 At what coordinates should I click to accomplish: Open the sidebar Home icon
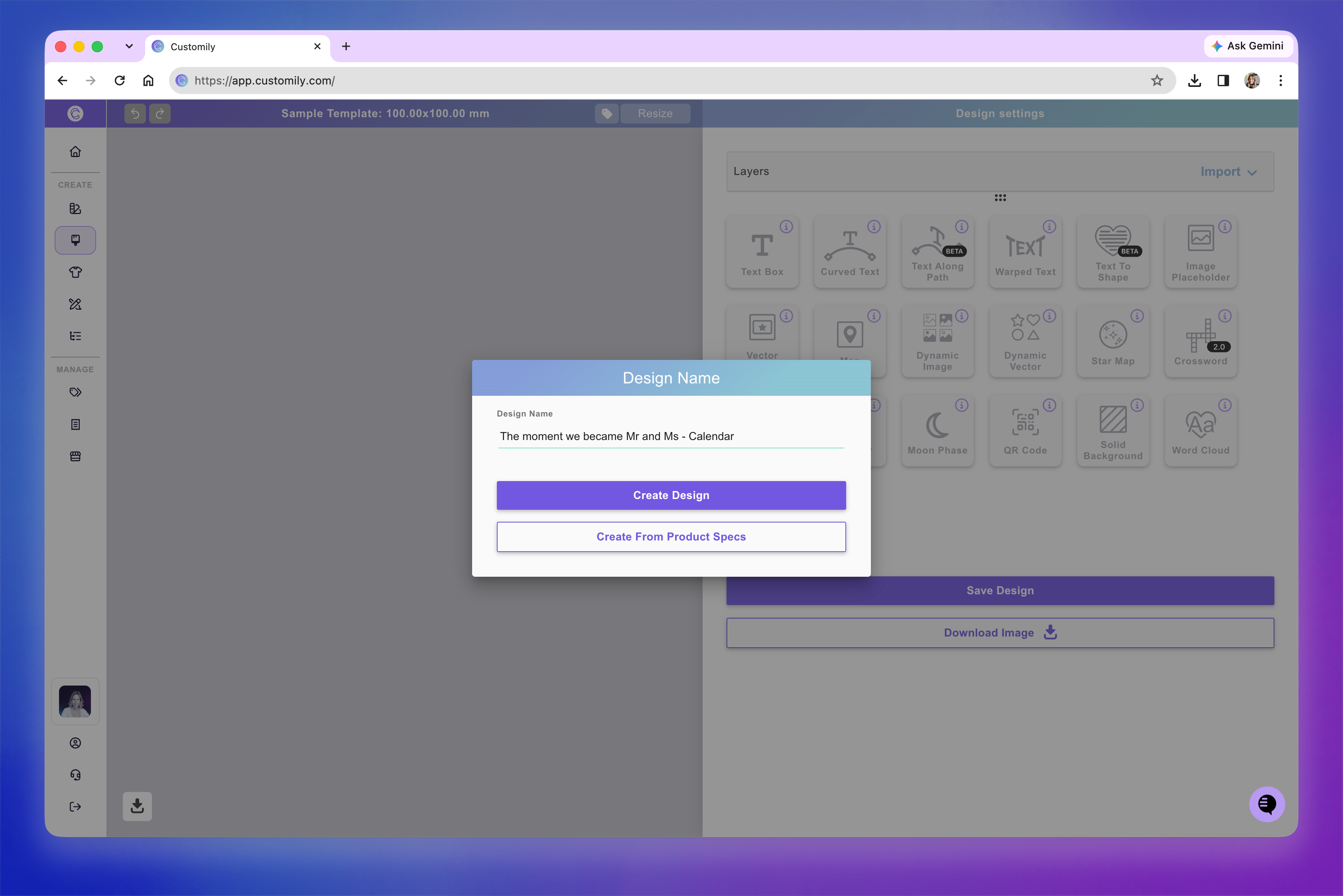point(75,151)
